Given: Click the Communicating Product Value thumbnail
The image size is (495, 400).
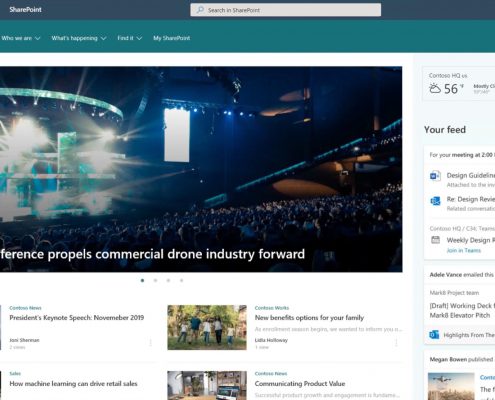Looking at the screenshot, I should [x=207, y=385].
